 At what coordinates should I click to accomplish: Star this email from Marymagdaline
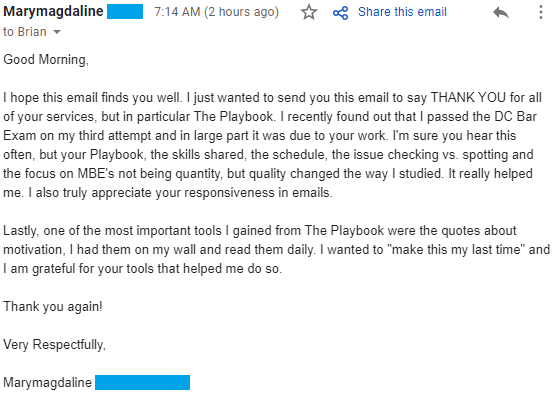pyautogui.click(x=309, y=12)
